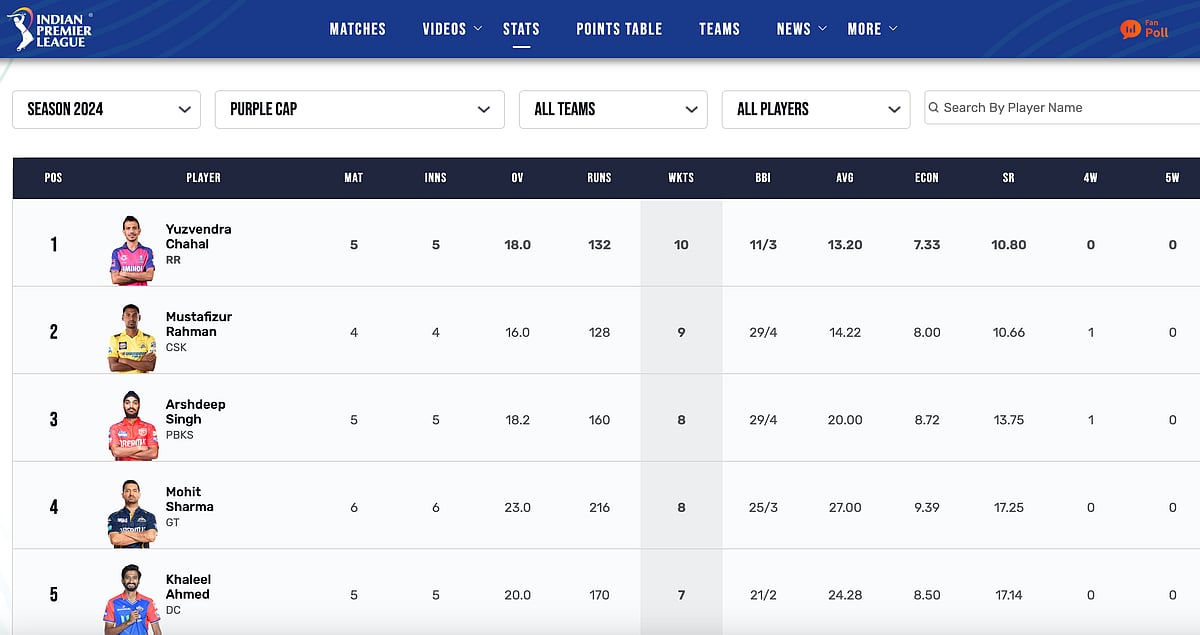Viewport: 1200px width, 635px height.
Task: Click the search magnifier icon
Action: [x=933, y=108]
